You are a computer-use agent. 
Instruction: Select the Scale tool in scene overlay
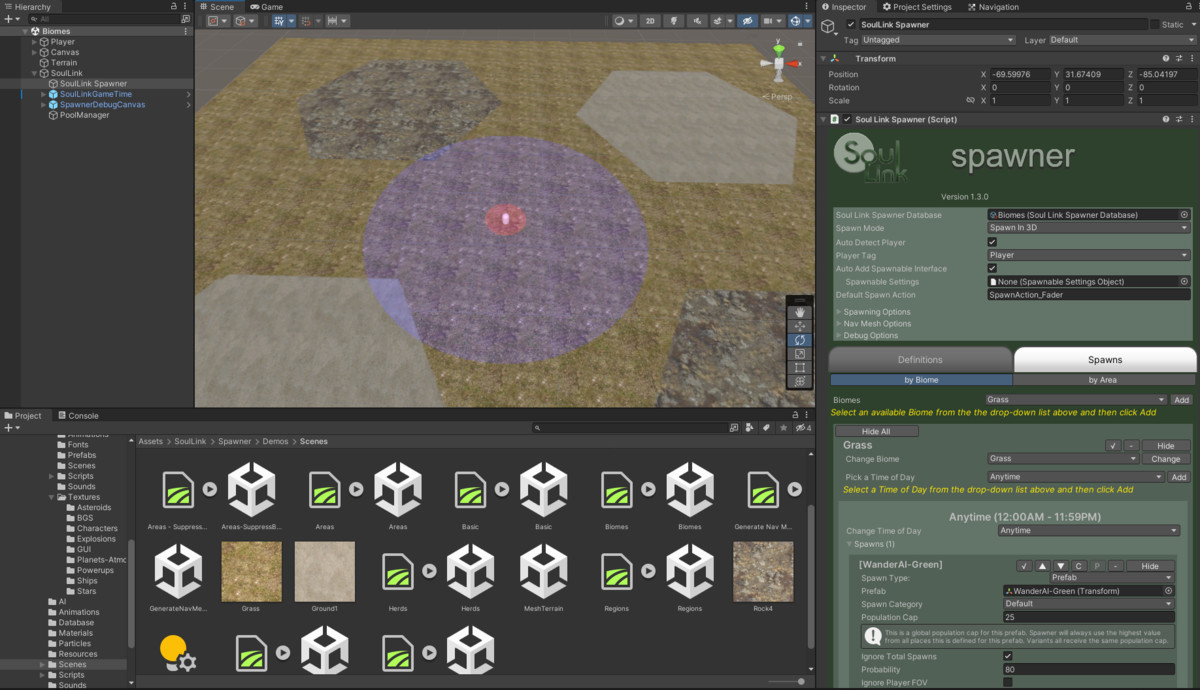800,354
